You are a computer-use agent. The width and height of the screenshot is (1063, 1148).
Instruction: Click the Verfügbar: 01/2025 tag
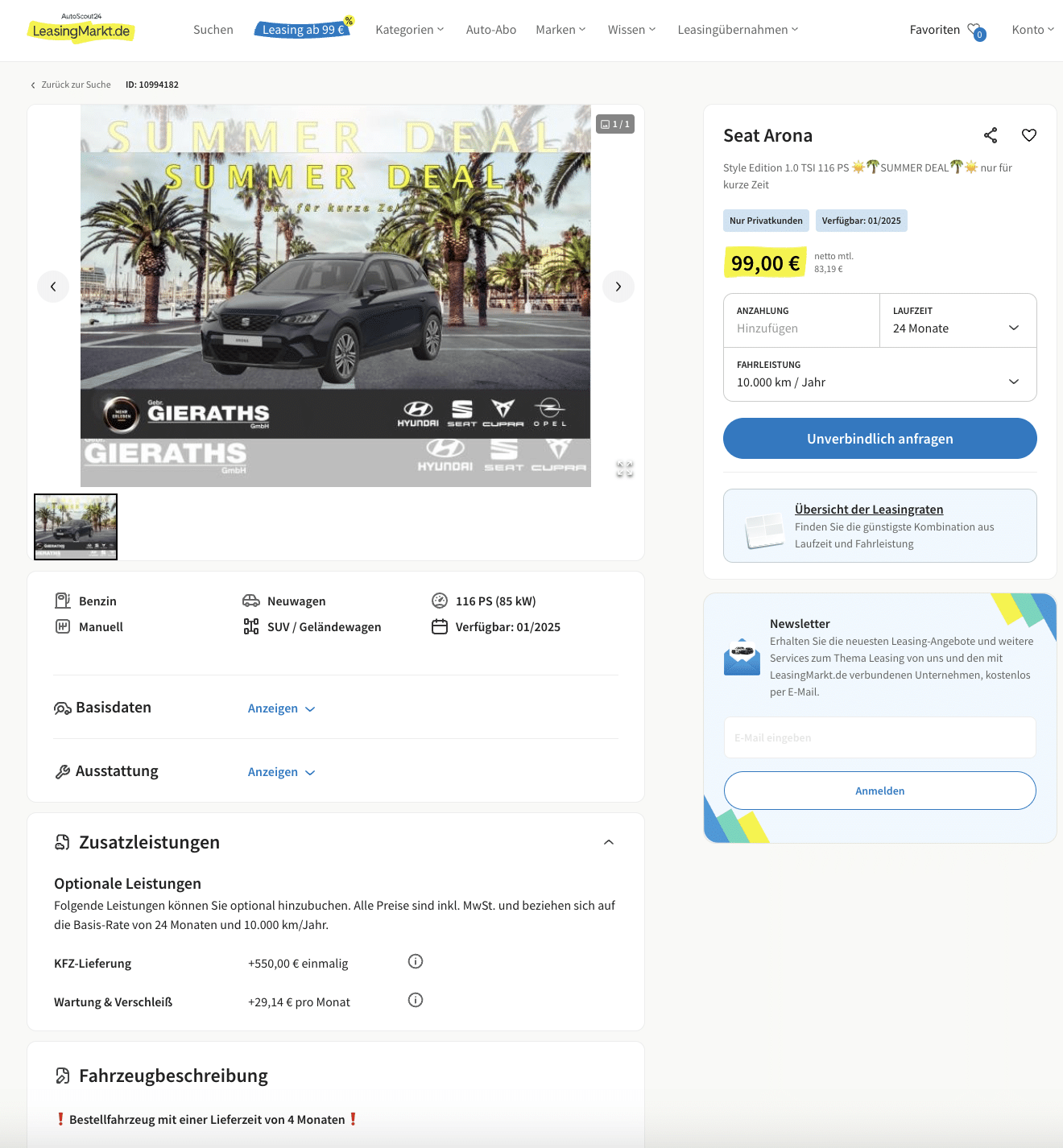(862, 221)
